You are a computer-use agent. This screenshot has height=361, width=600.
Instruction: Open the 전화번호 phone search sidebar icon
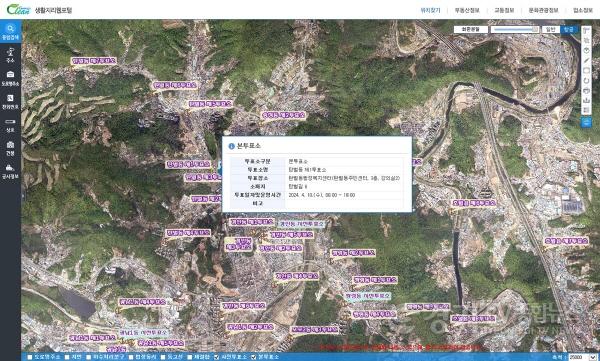(x=10, y=102)
